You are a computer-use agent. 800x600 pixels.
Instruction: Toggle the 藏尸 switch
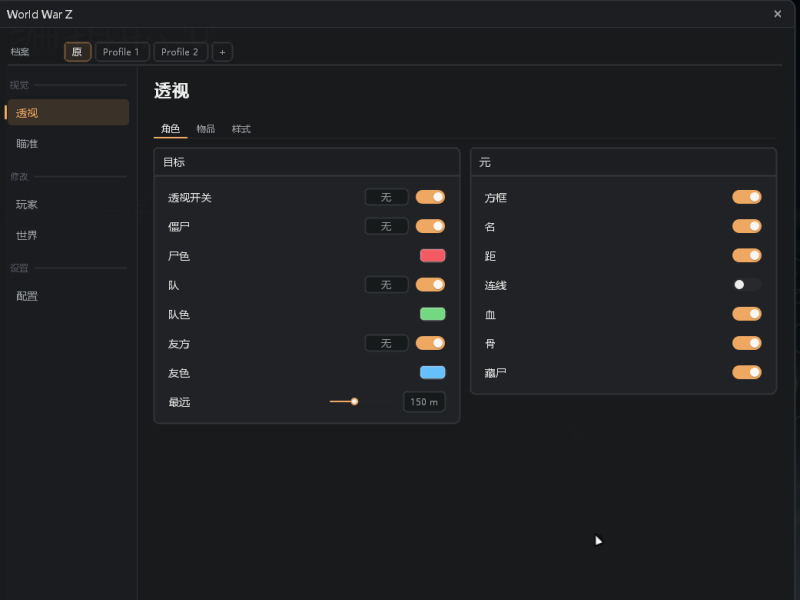click(x=746, y=372)
